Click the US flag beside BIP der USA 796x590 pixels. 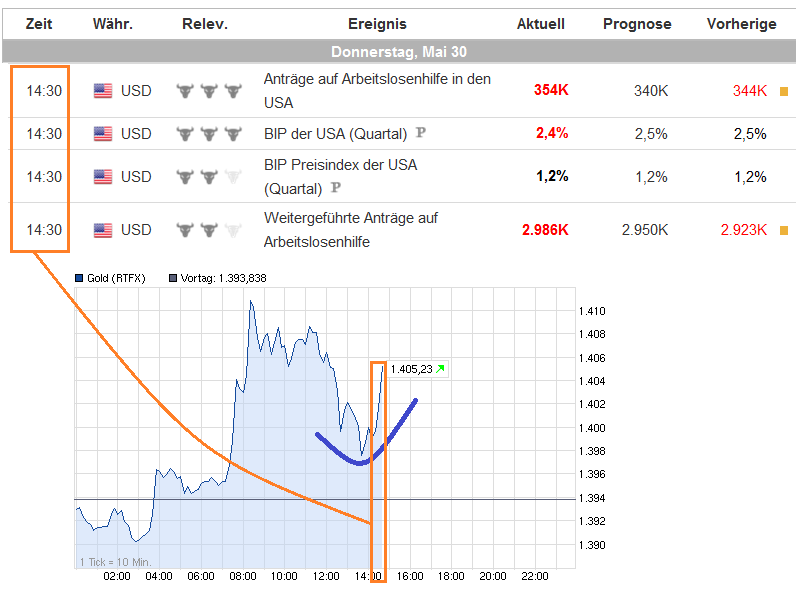tap(103, 134)
